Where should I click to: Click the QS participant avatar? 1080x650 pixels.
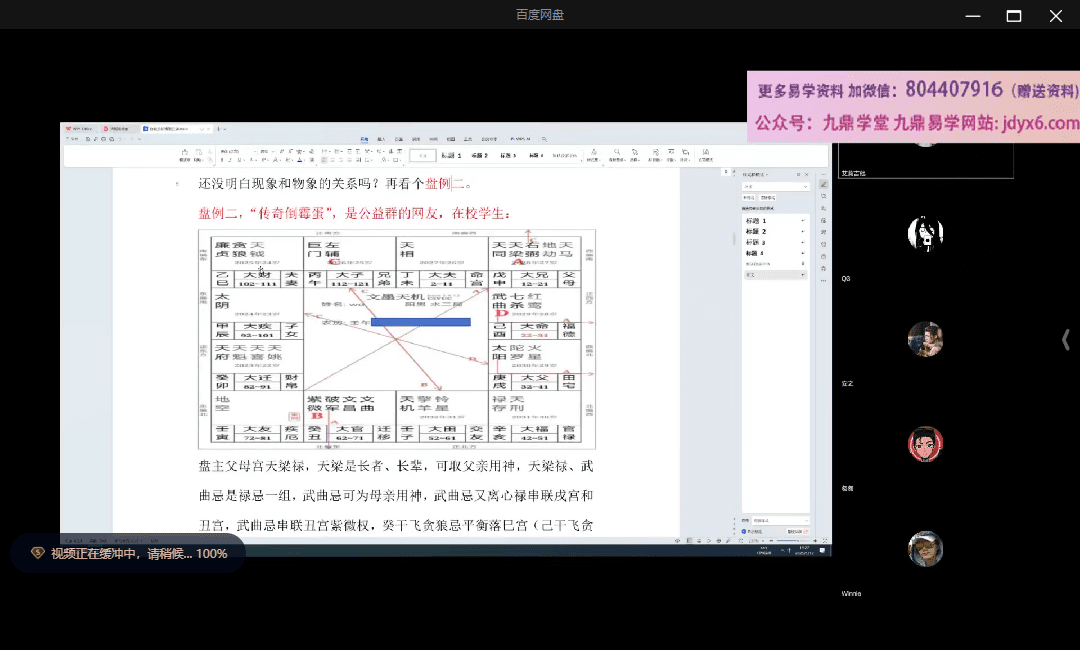(x=925, y=233)
